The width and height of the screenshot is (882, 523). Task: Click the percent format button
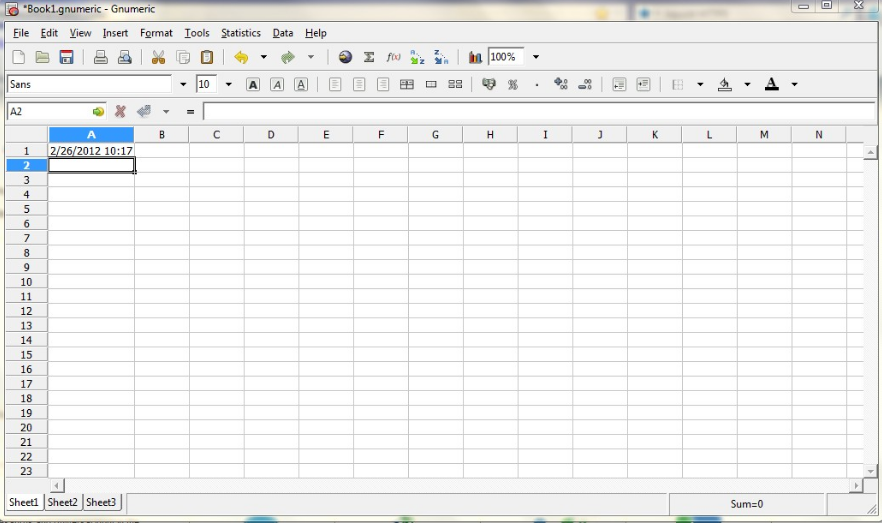tap(513, 85)
